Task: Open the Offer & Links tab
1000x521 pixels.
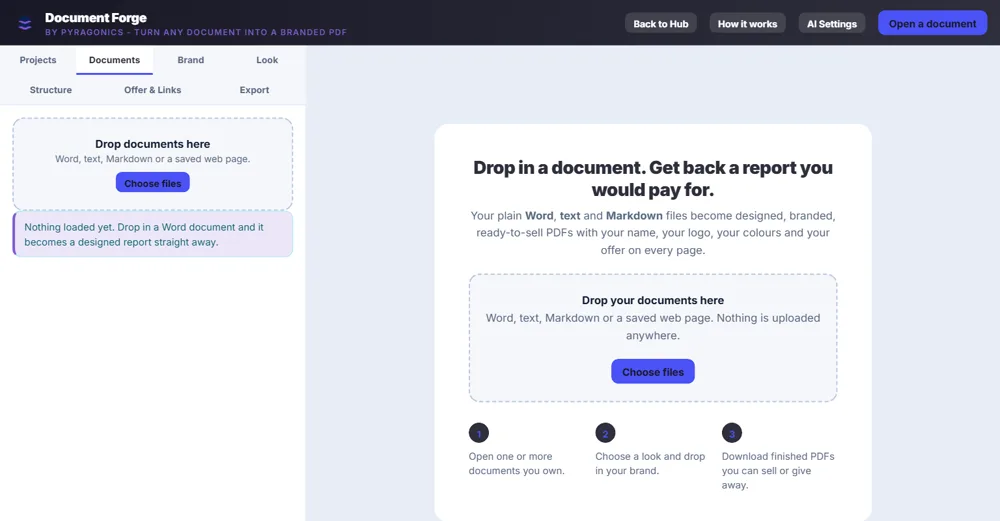Action: 152,90
